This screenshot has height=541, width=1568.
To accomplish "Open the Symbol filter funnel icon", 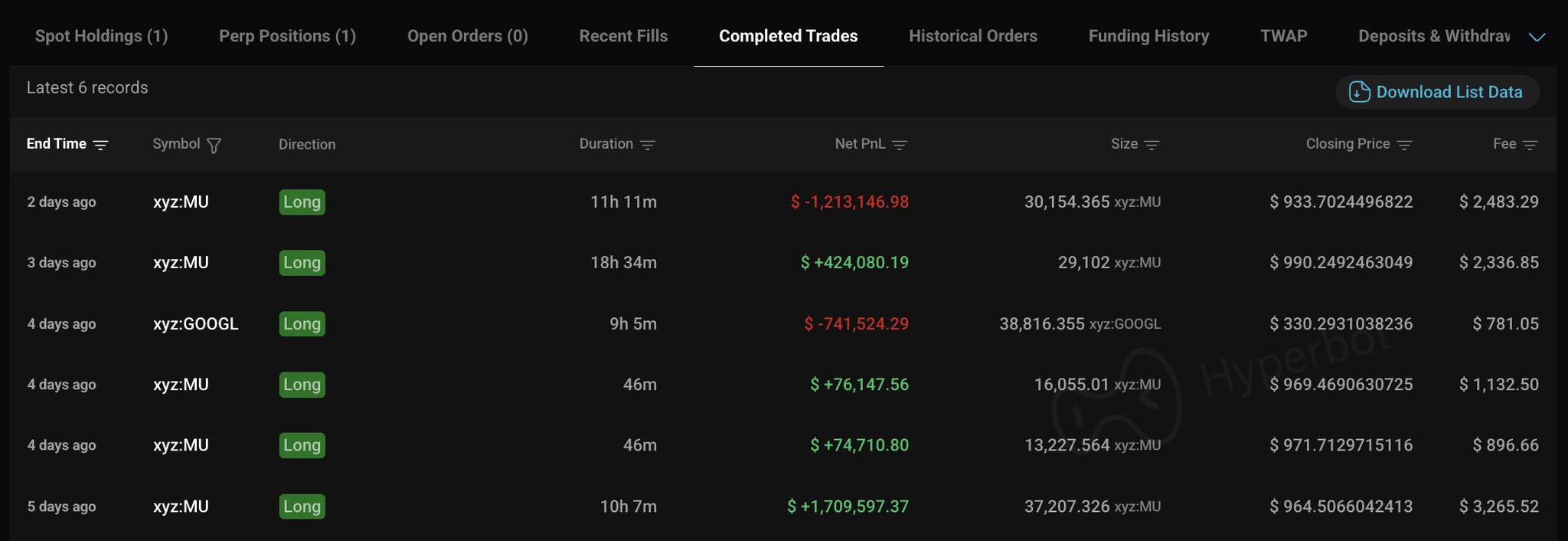I will coord(214,145).
